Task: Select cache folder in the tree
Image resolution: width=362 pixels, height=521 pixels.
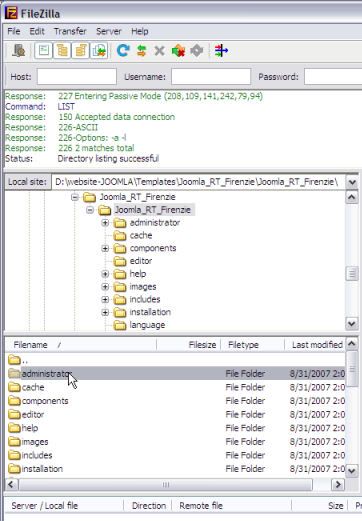Action: pos(141,235)
